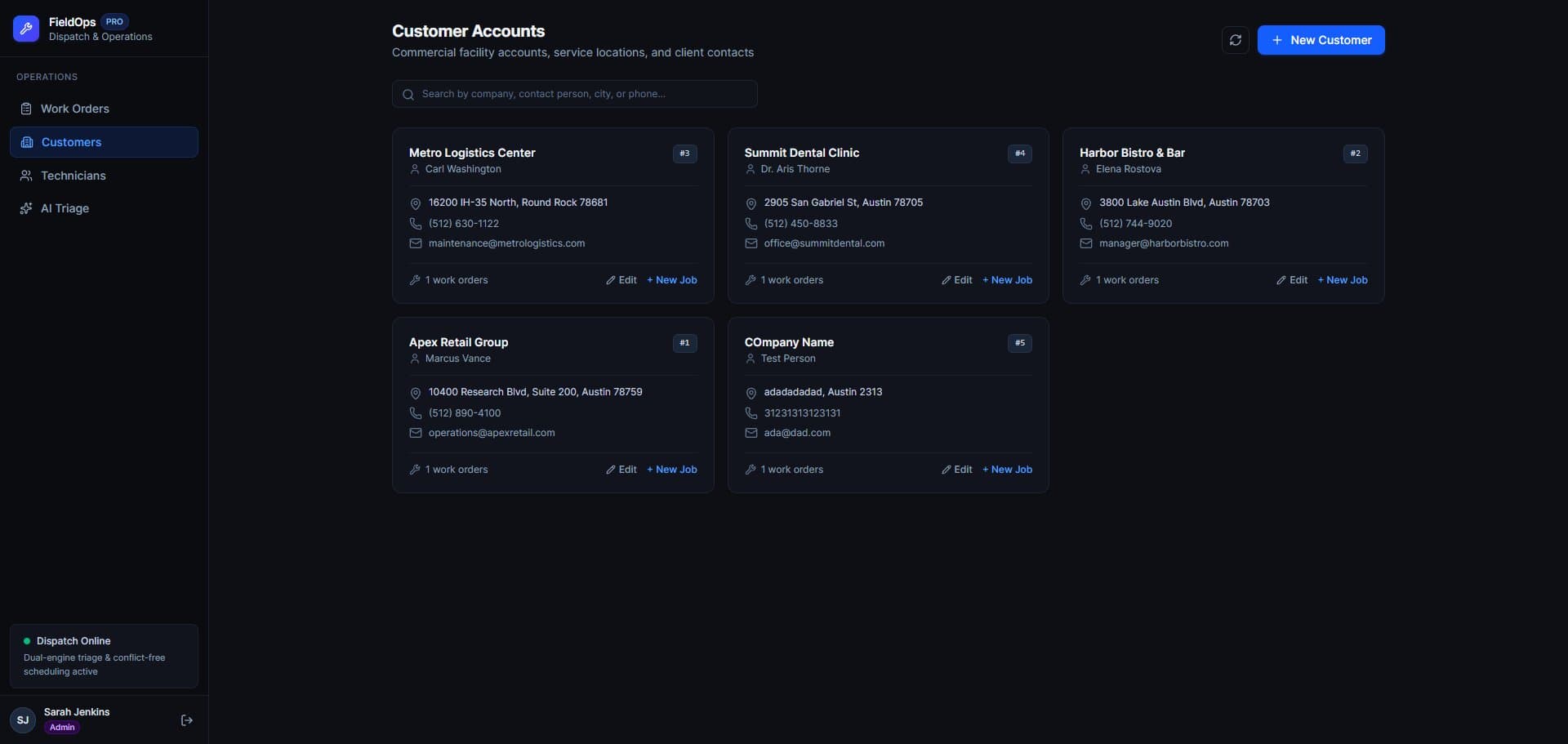
Task: Click the PRO badge next to FieldOps
Action: point(114,22)
